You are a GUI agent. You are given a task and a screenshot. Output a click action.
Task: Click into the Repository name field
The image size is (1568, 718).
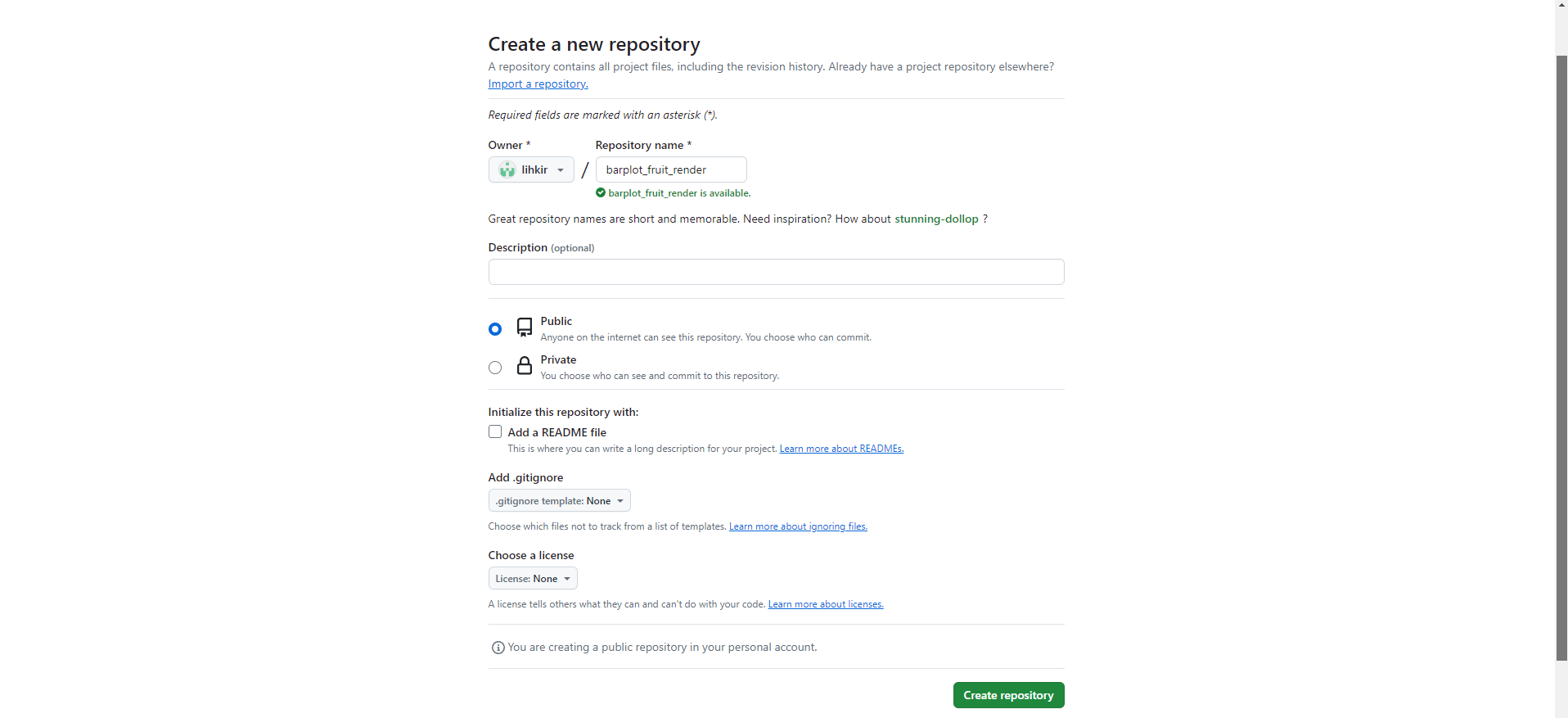pos(671,169)
